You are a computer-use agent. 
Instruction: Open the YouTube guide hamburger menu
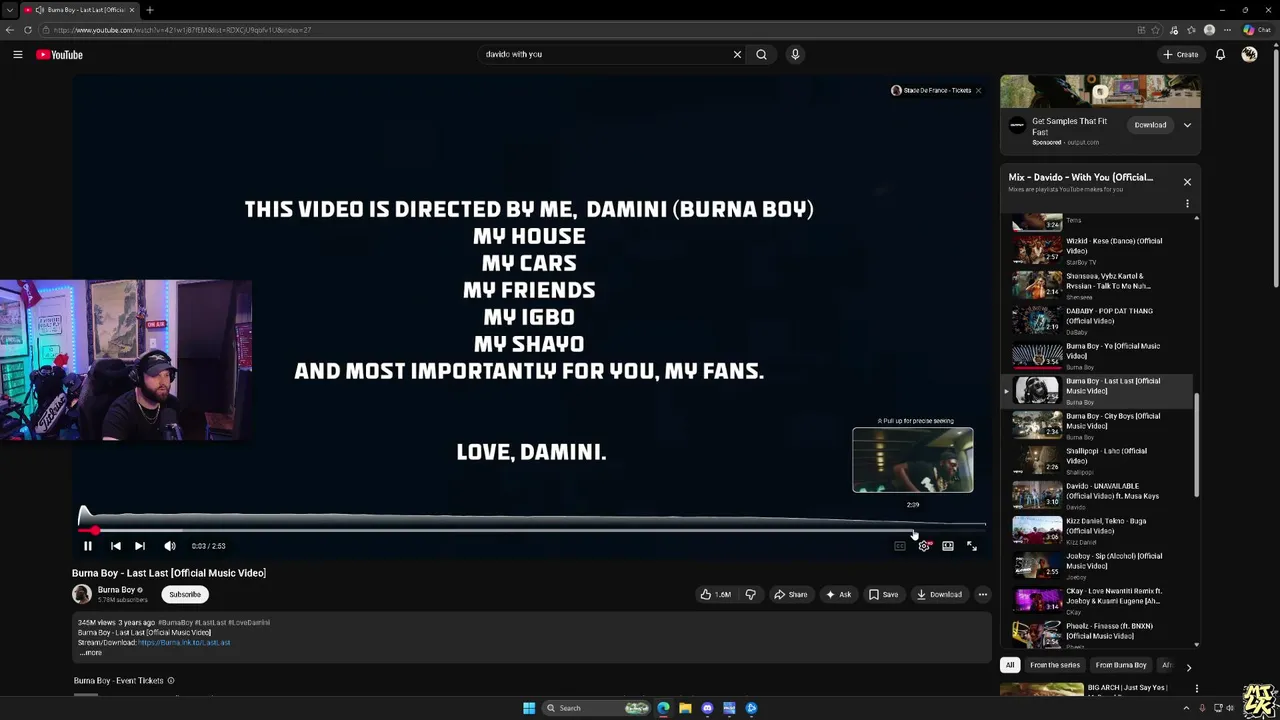(x=18, y=54)
